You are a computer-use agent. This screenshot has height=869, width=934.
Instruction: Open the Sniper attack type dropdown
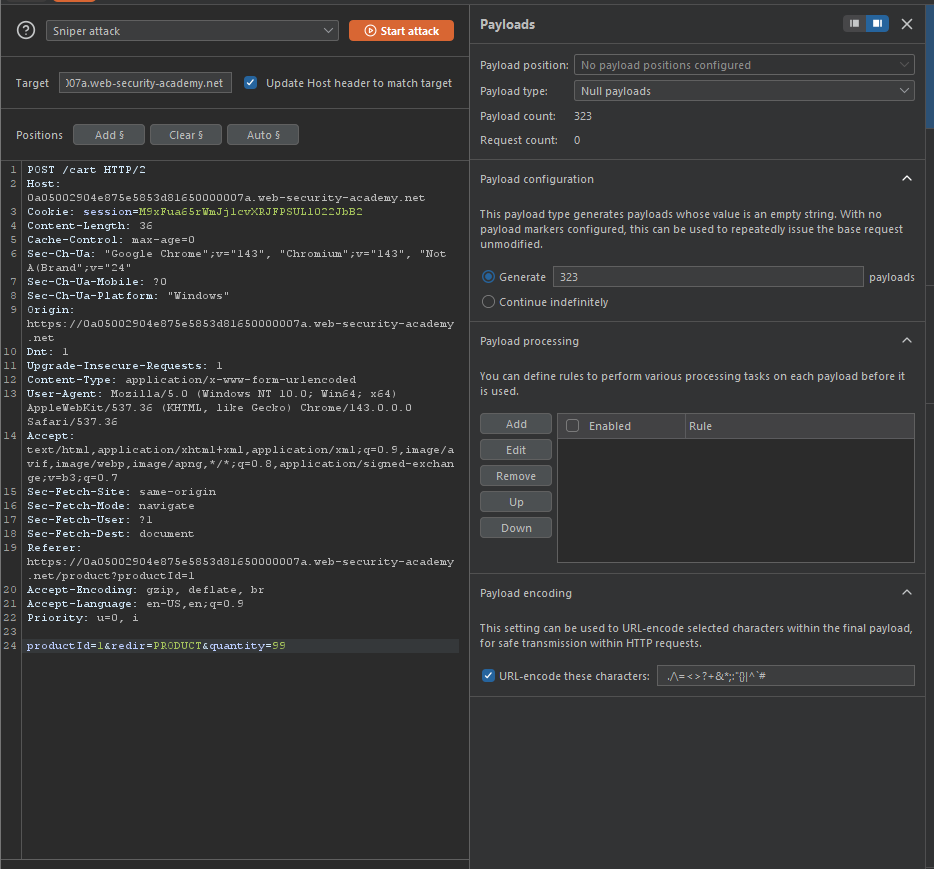(x=192, y=30)
